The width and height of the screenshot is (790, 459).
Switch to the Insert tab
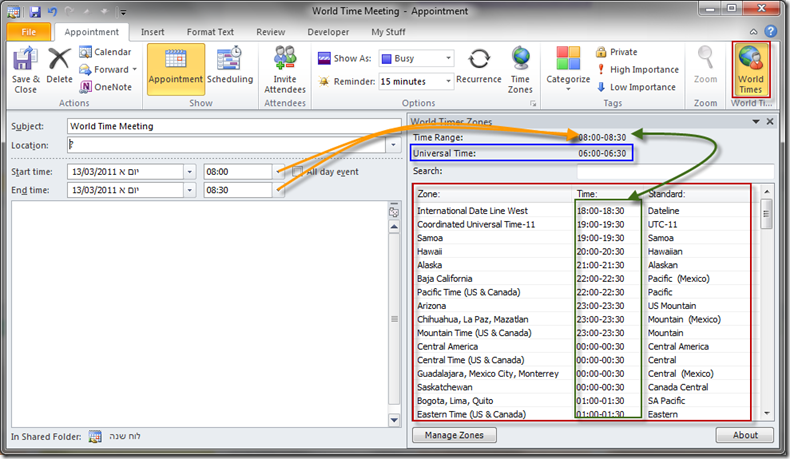coord(153,32)
